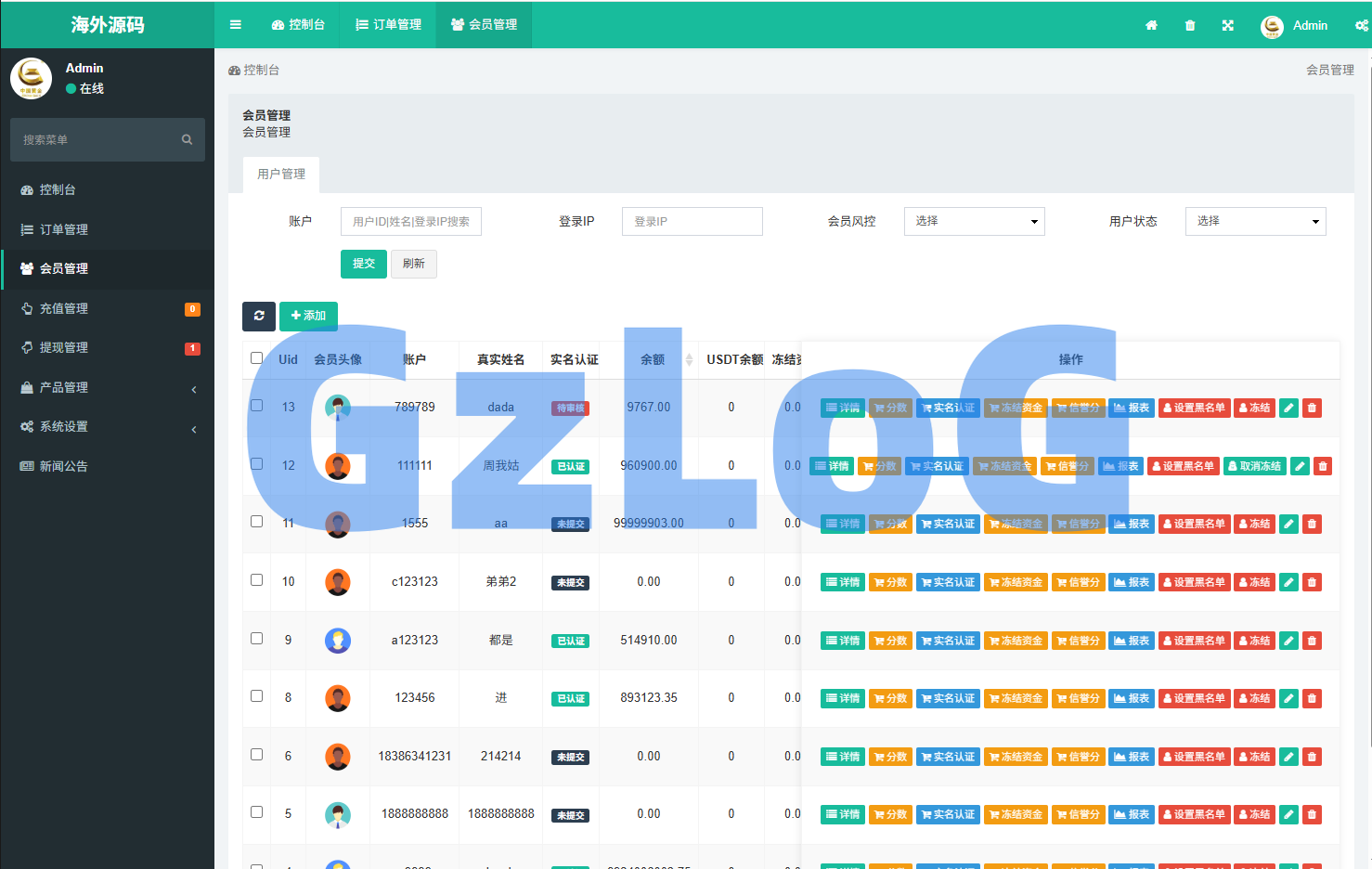Sort by the 余额 column sort arrows

pos(689,359)
